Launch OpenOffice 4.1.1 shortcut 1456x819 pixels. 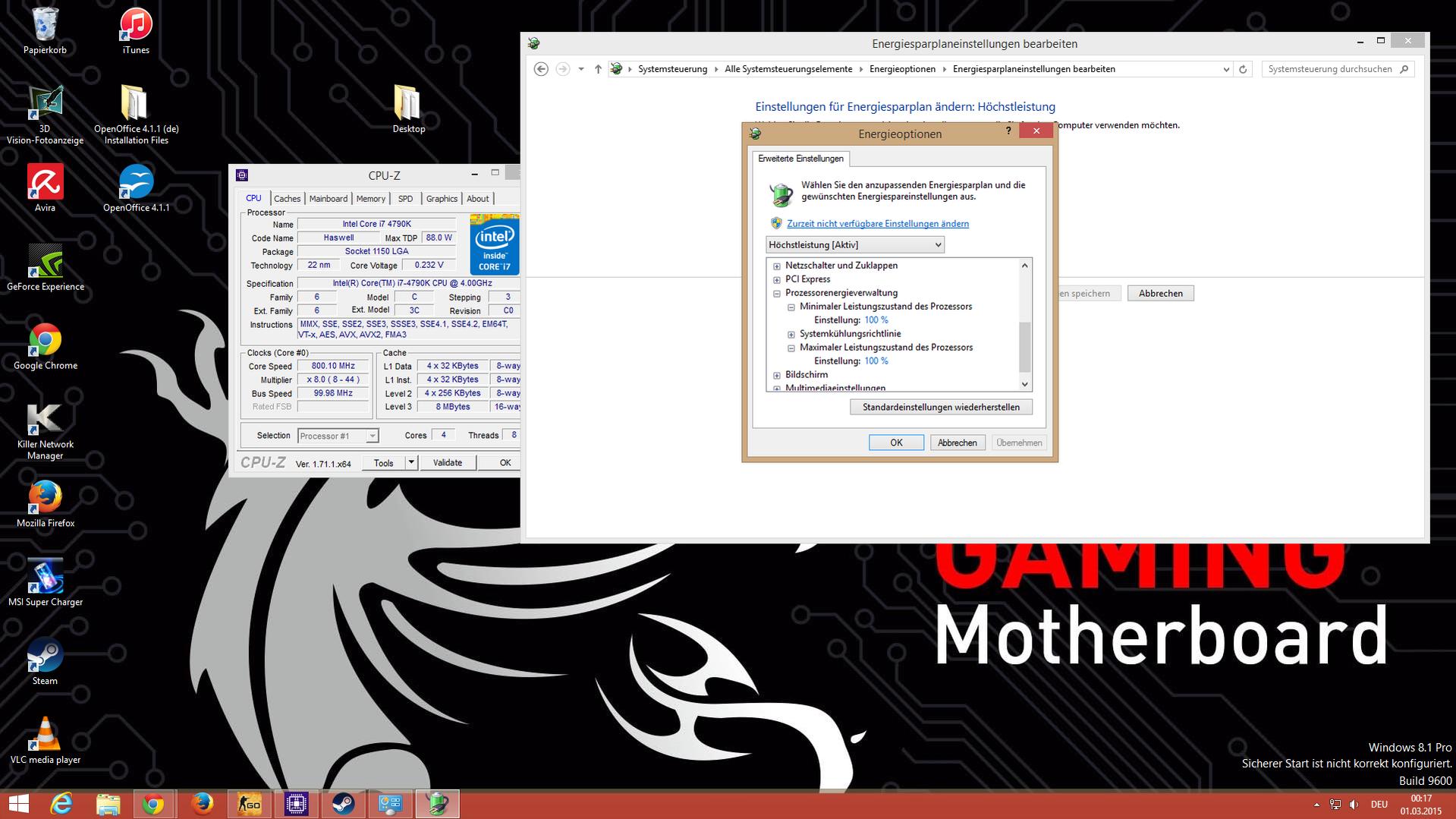136,187
